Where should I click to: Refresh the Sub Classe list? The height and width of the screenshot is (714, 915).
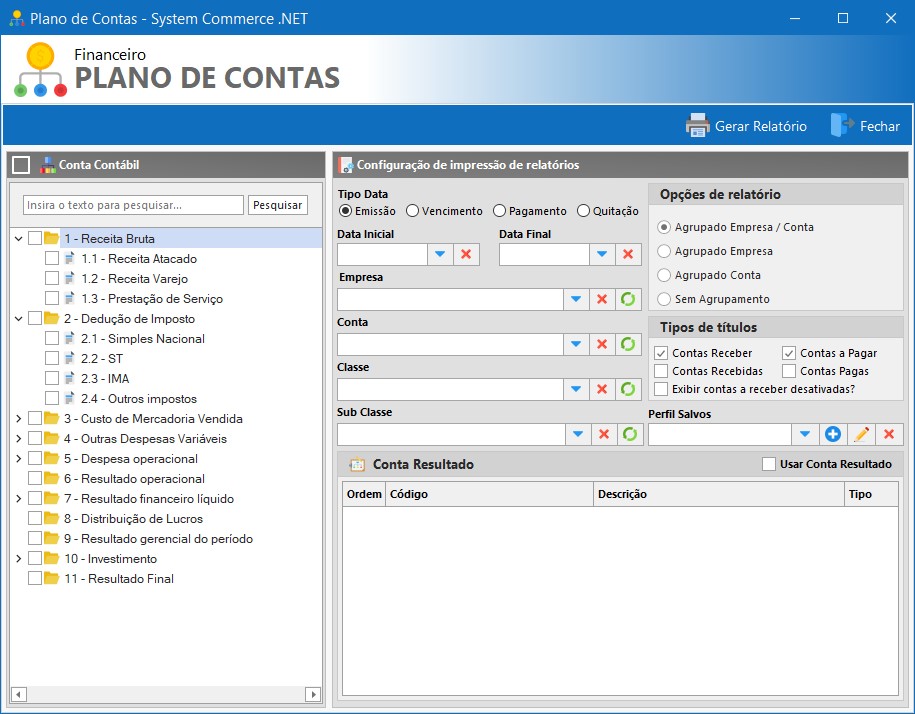coord(629,434)
